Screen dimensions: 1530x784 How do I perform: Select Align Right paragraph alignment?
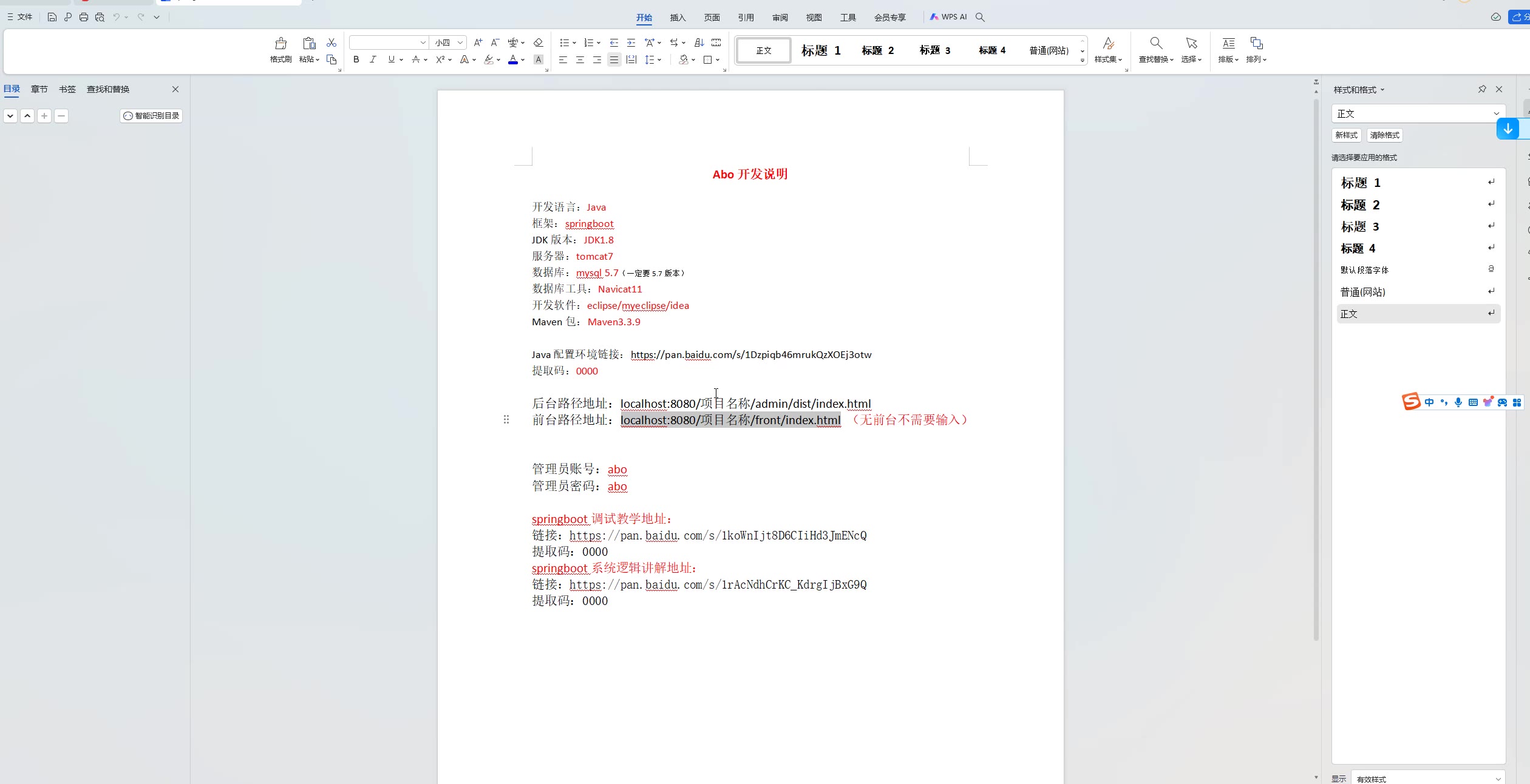coord(597,59)
